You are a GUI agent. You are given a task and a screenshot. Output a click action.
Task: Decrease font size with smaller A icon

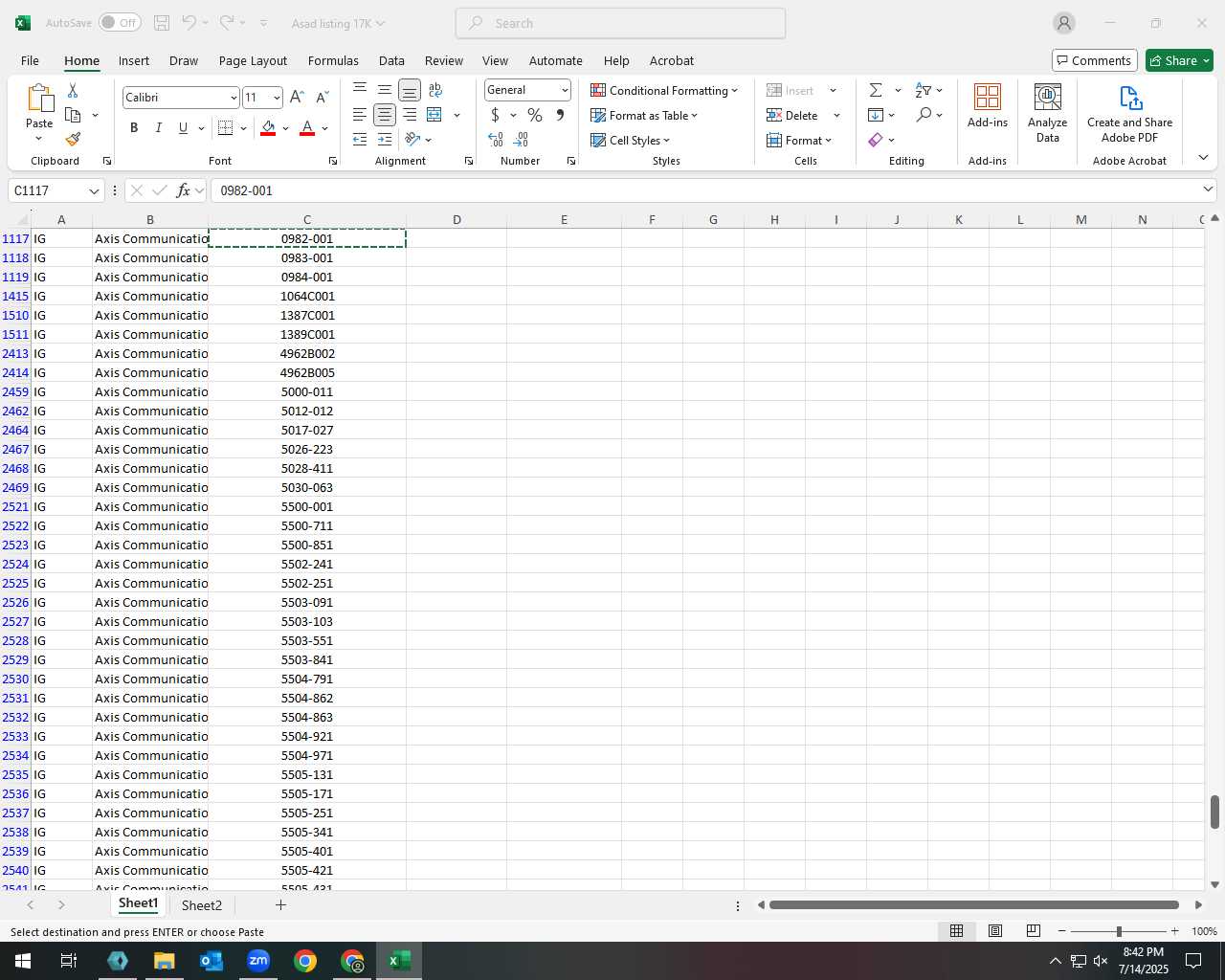(322, 97)
